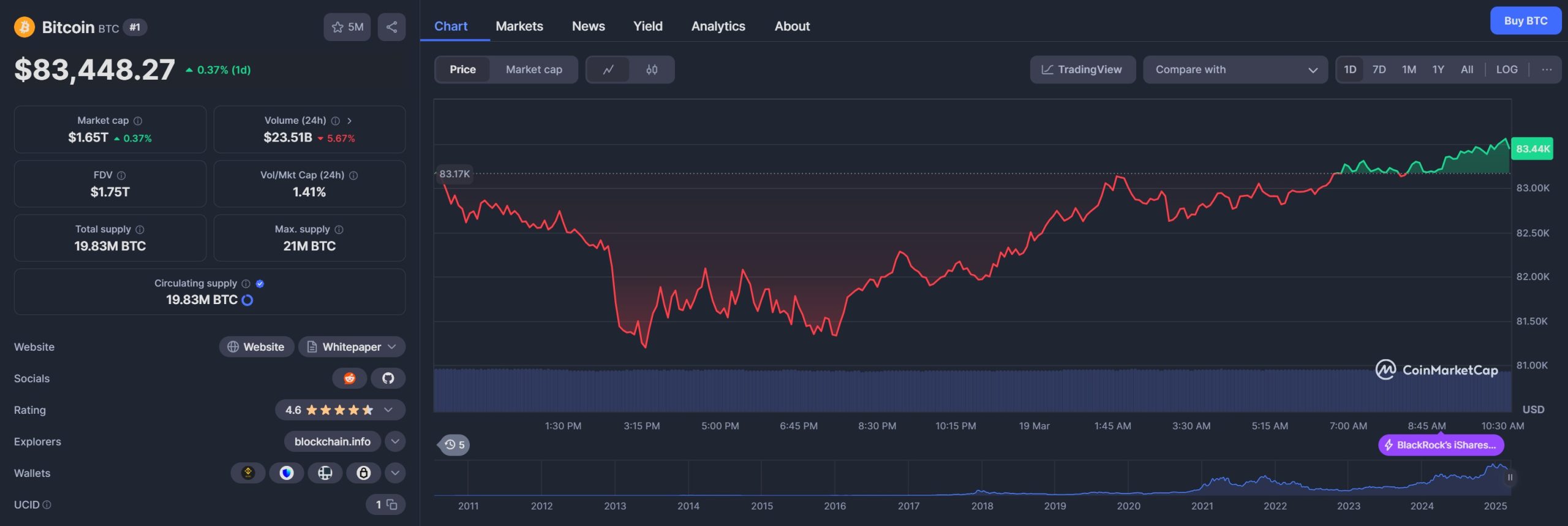This screenshot has width=1568, height=526.
Task: Open blockchain.info explorer
Action: coord(332,441)
